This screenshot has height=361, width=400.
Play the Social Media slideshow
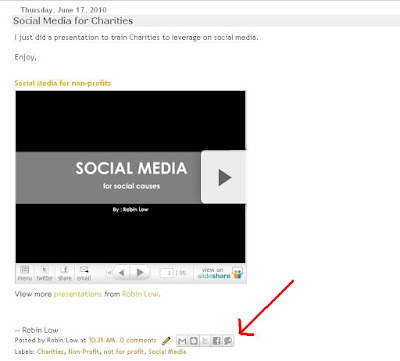(224, 177)
